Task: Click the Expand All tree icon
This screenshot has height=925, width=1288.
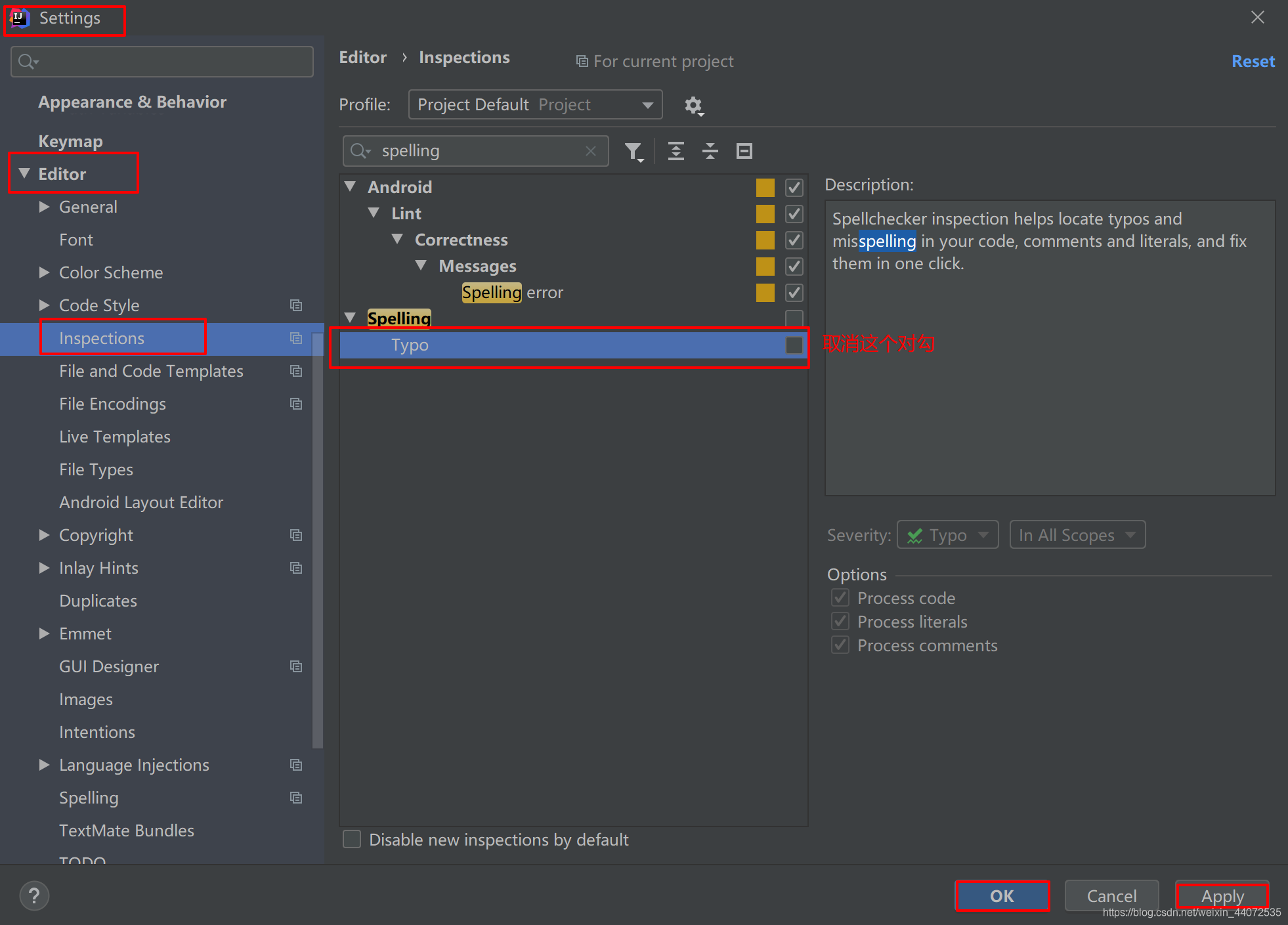Action: pos(676,152)
